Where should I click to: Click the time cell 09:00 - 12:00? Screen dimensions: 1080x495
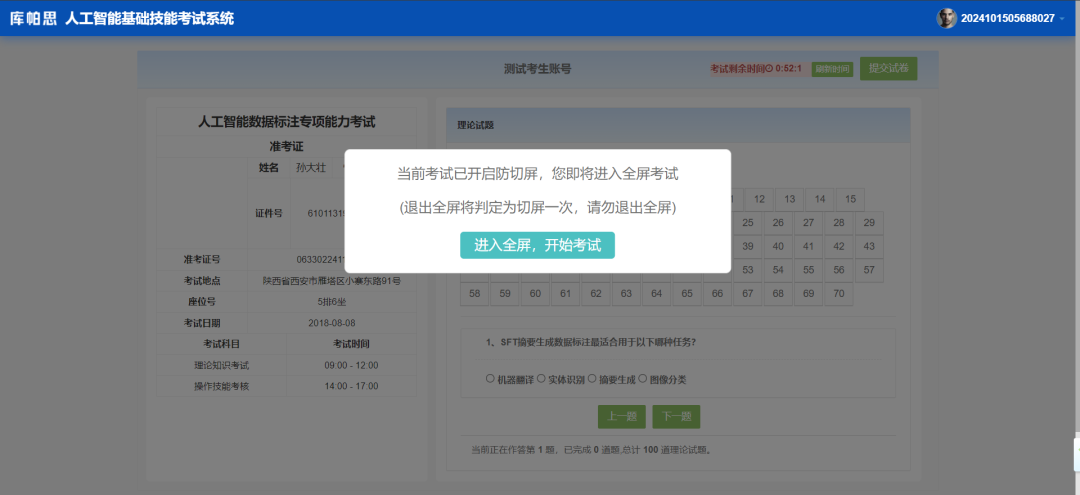pyautogui.click(x=351, y=365)
